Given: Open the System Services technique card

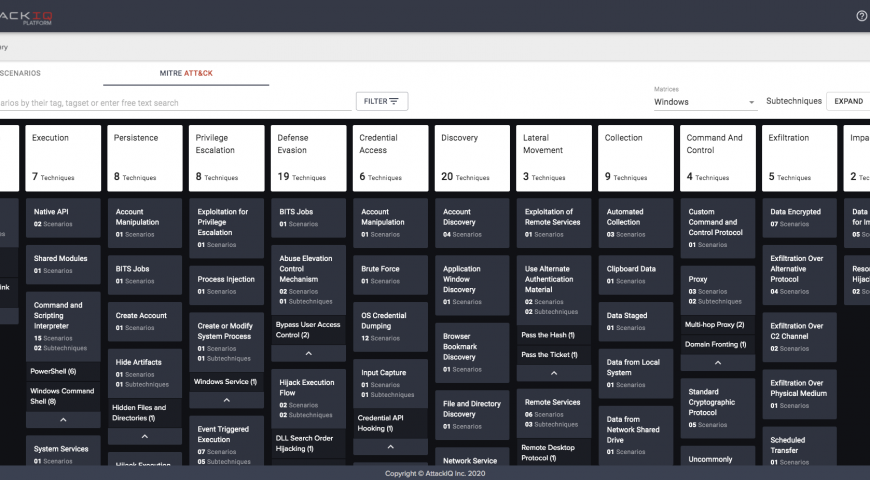Looking at the screenshot, I should tap(63, 451).
